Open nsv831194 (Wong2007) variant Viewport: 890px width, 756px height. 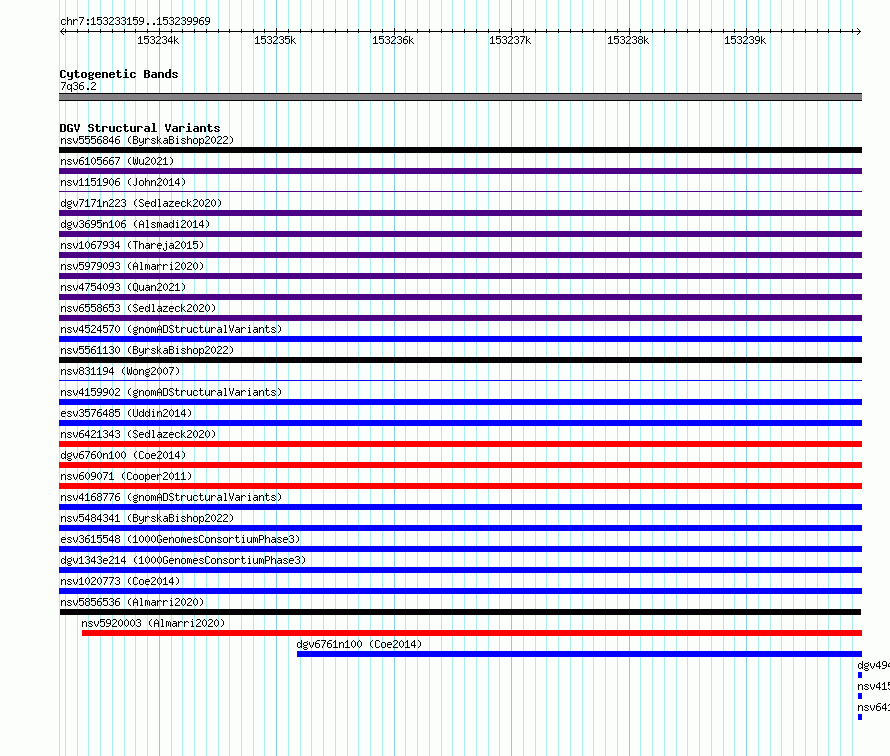(x=120, y=371)
